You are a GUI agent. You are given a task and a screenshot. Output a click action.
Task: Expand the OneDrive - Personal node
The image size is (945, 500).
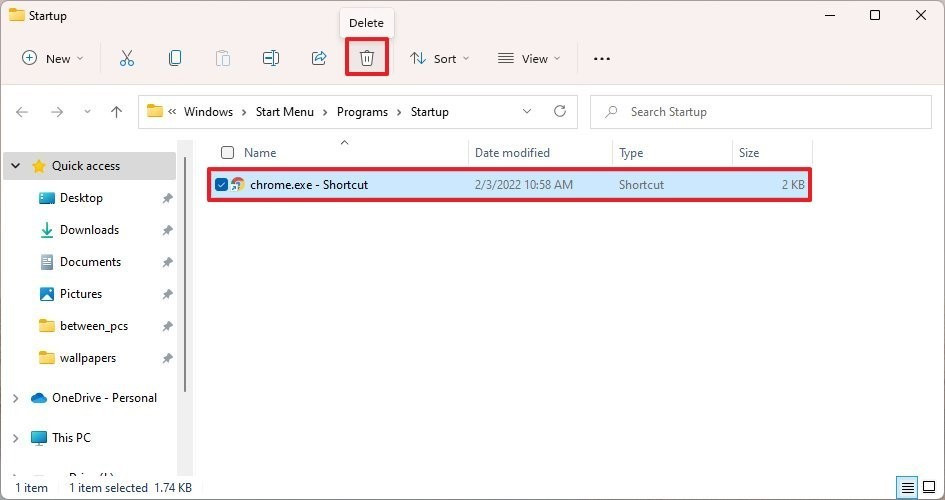16,398
